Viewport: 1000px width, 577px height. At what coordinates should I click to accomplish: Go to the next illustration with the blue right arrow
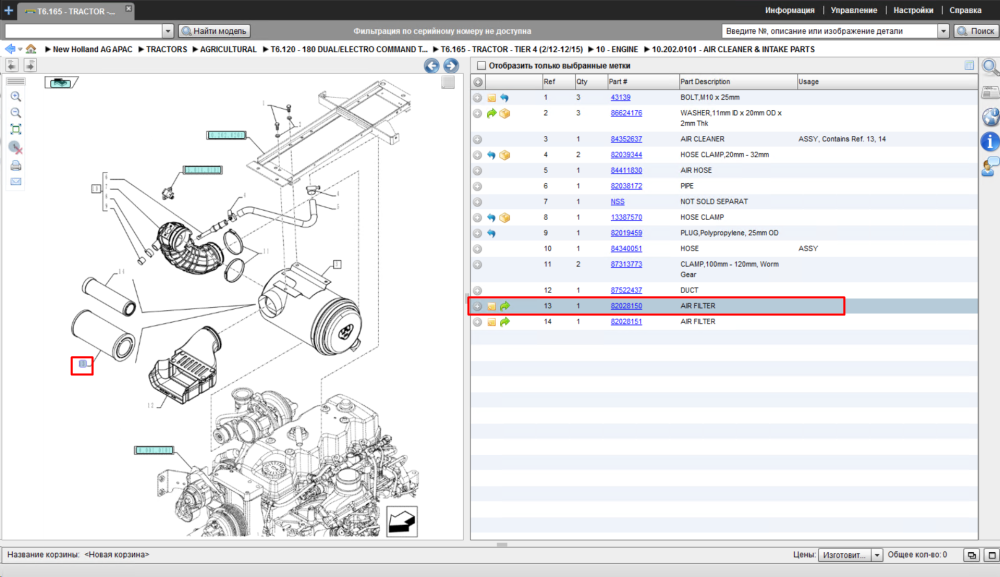click(x=451, y=66)
